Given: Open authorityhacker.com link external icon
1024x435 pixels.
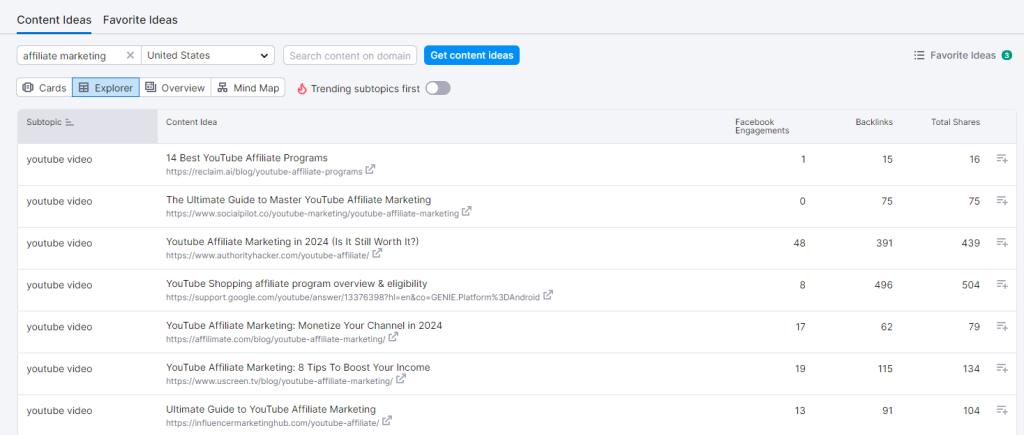Looking at the screenshot, I should [377, 253].
